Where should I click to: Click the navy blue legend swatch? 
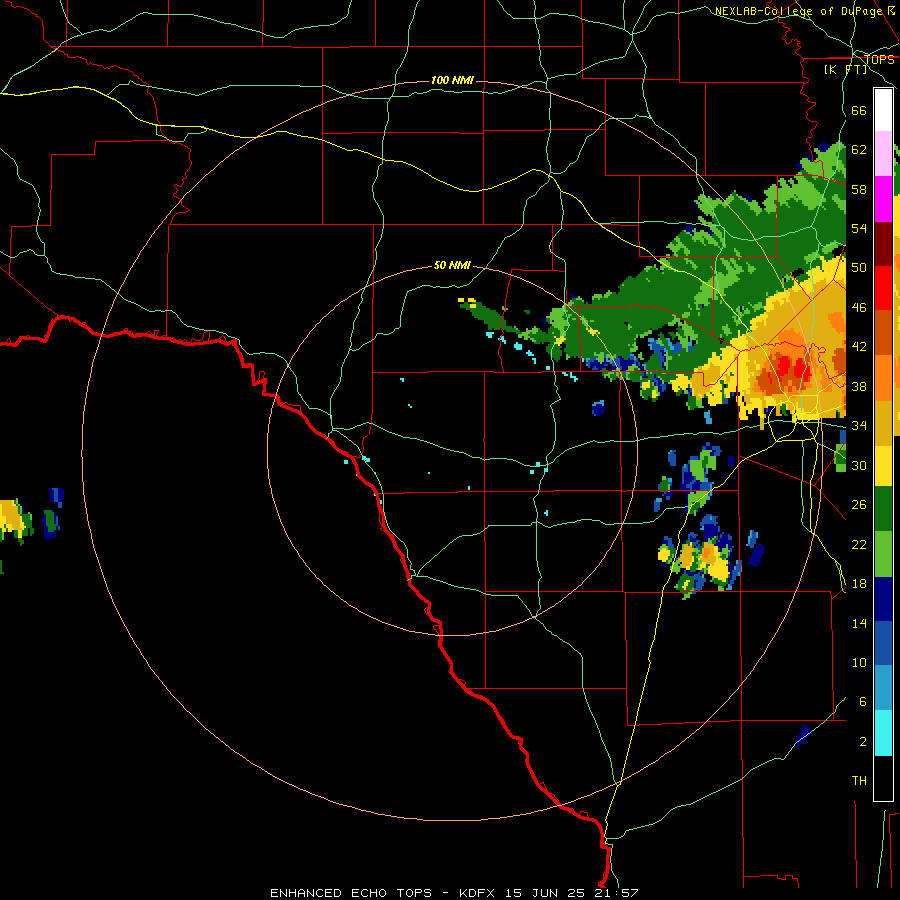click(883, 599)
